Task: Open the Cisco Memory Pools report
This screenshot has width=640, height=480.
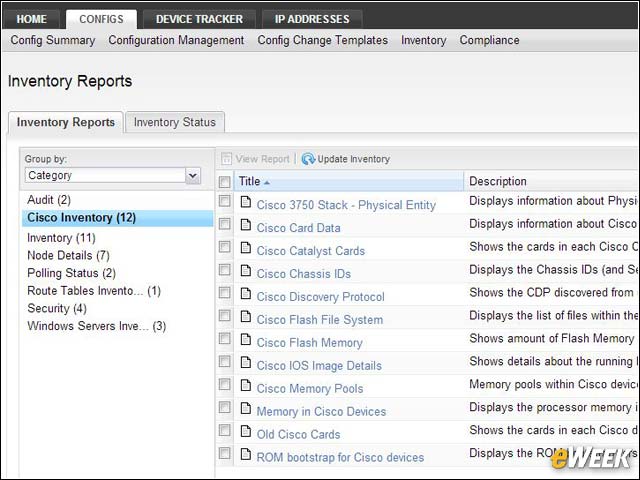Action: coord(310,388)
